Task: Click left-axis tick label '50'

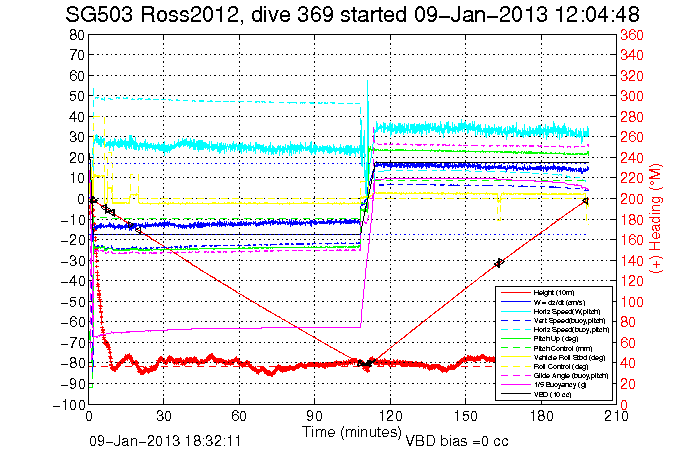Action: [77, 96]
